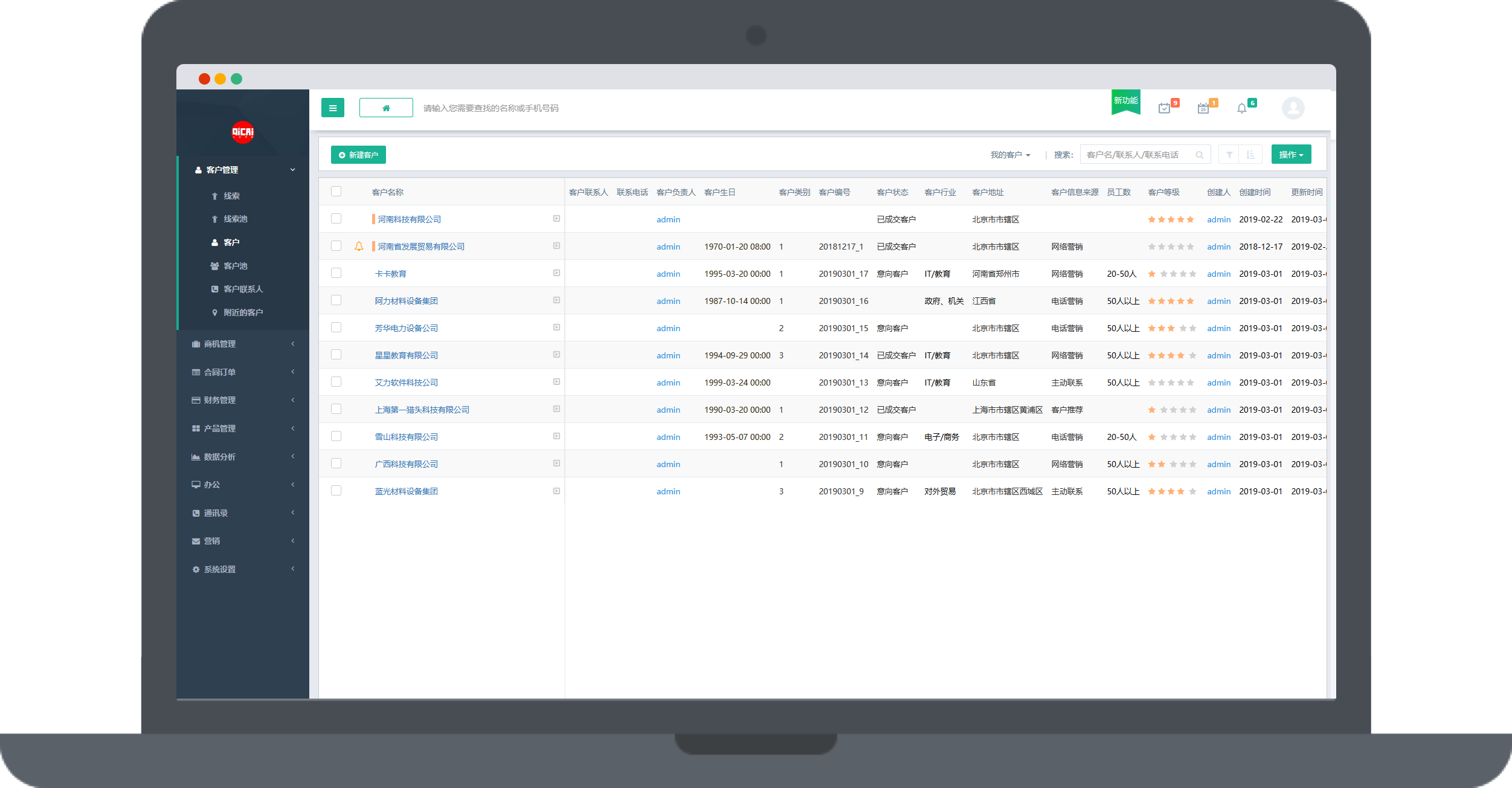Click the sort order icon
This screenshot has width=1512, height=788.
coord(1250,155)
